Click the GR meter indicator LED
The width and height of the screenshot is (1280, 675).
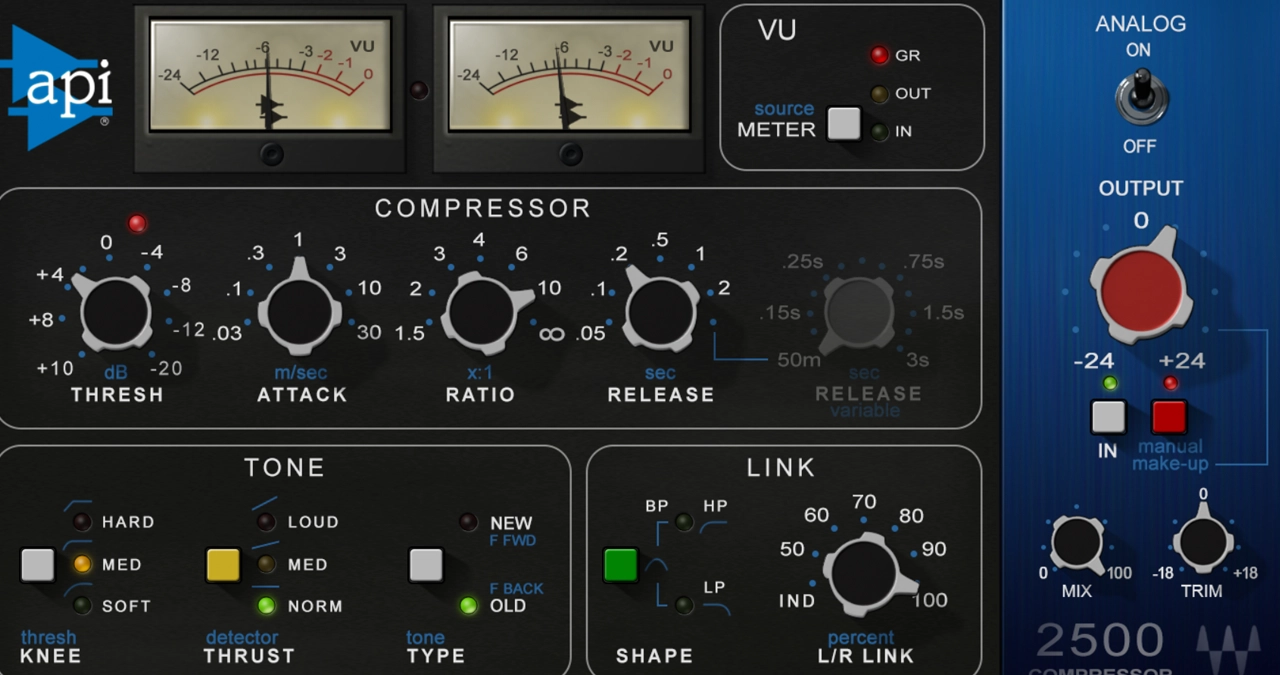(x=879, y=55)
